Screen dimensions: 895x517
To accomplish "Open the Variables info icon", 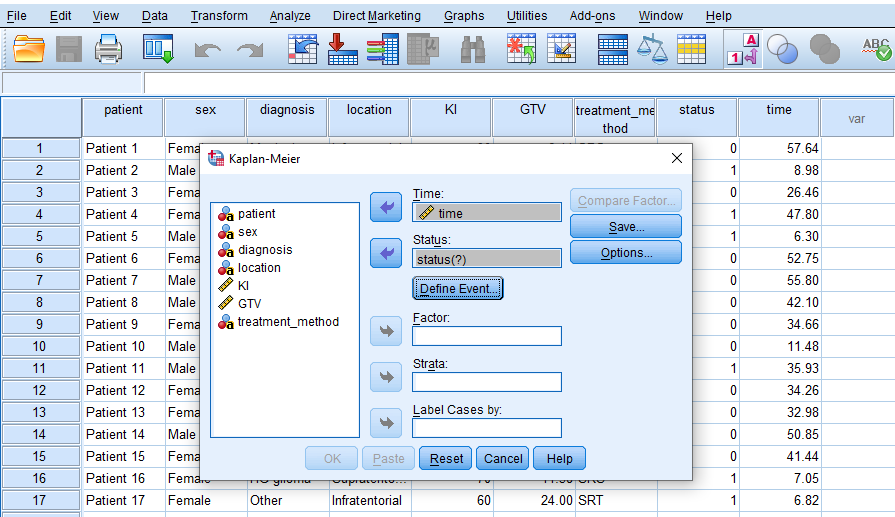I will pyautogui.click(x=382, y=49).
